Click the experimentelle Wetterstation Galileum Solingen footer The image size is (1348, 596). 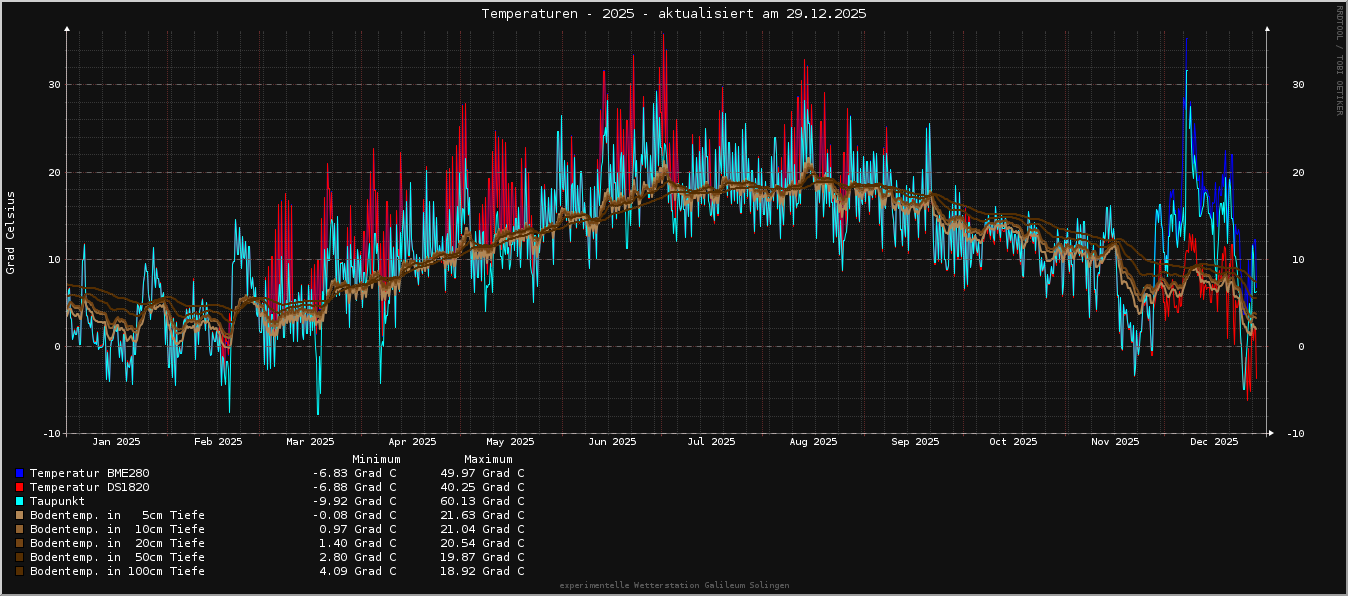pos(674,585)
